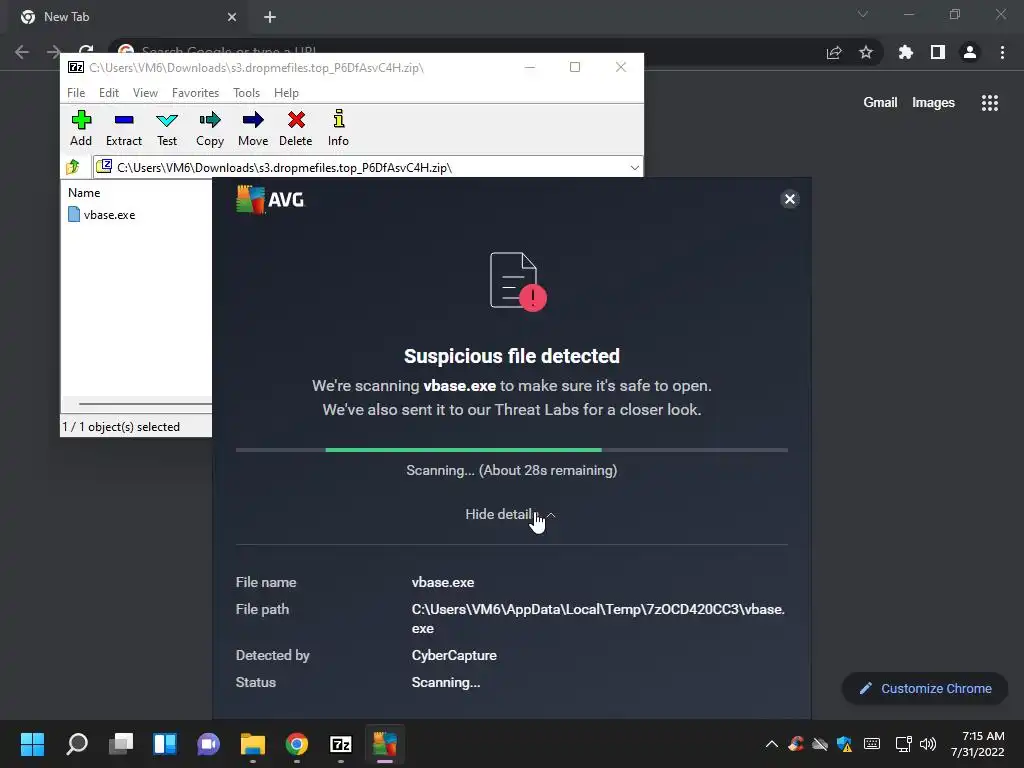
Task: Click the Name column header in 7-Zip
Action: (84, 193)
